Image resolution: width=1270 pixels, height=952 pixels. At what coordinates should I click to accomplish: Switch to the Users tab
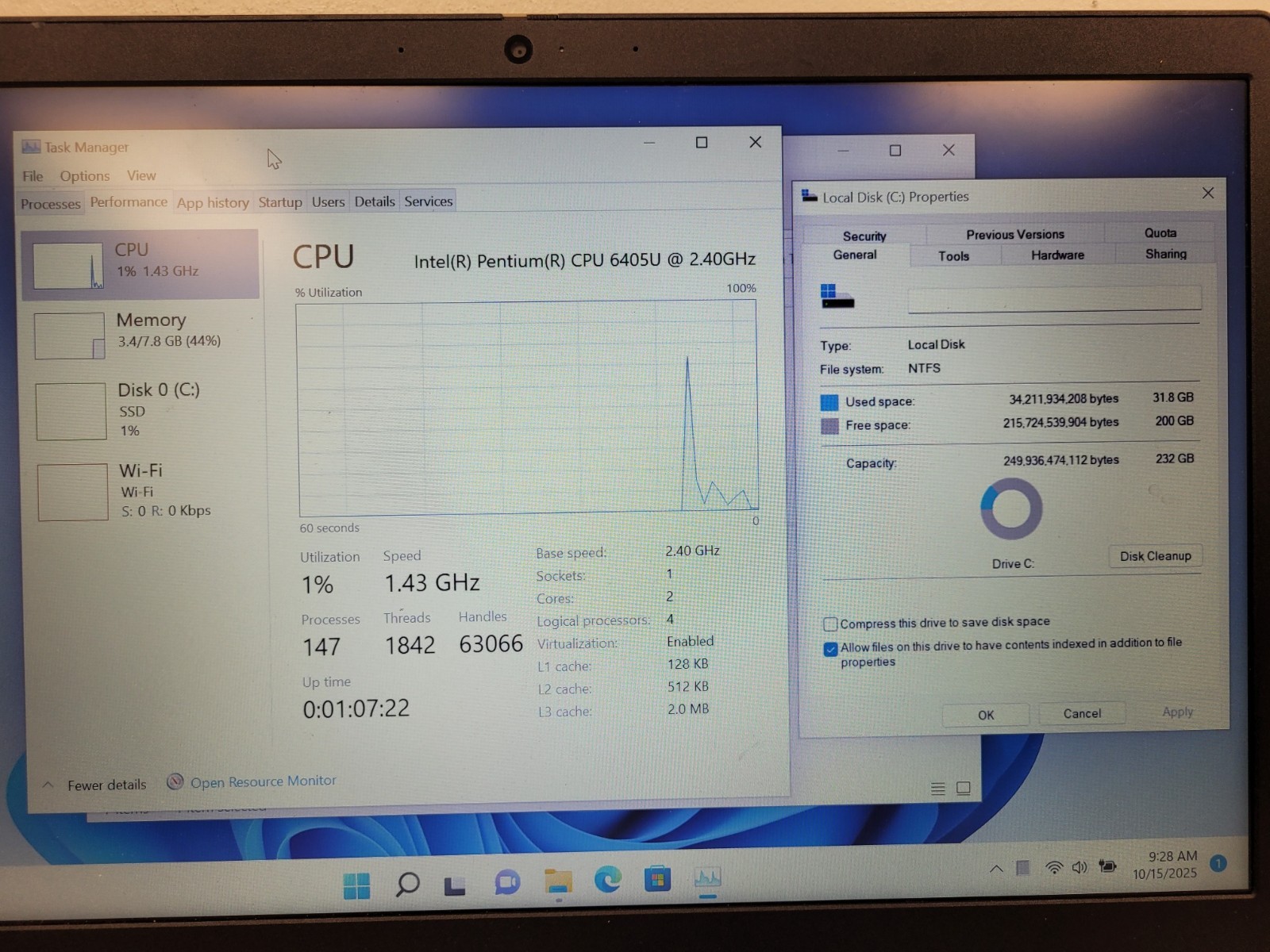coord(328,202)
